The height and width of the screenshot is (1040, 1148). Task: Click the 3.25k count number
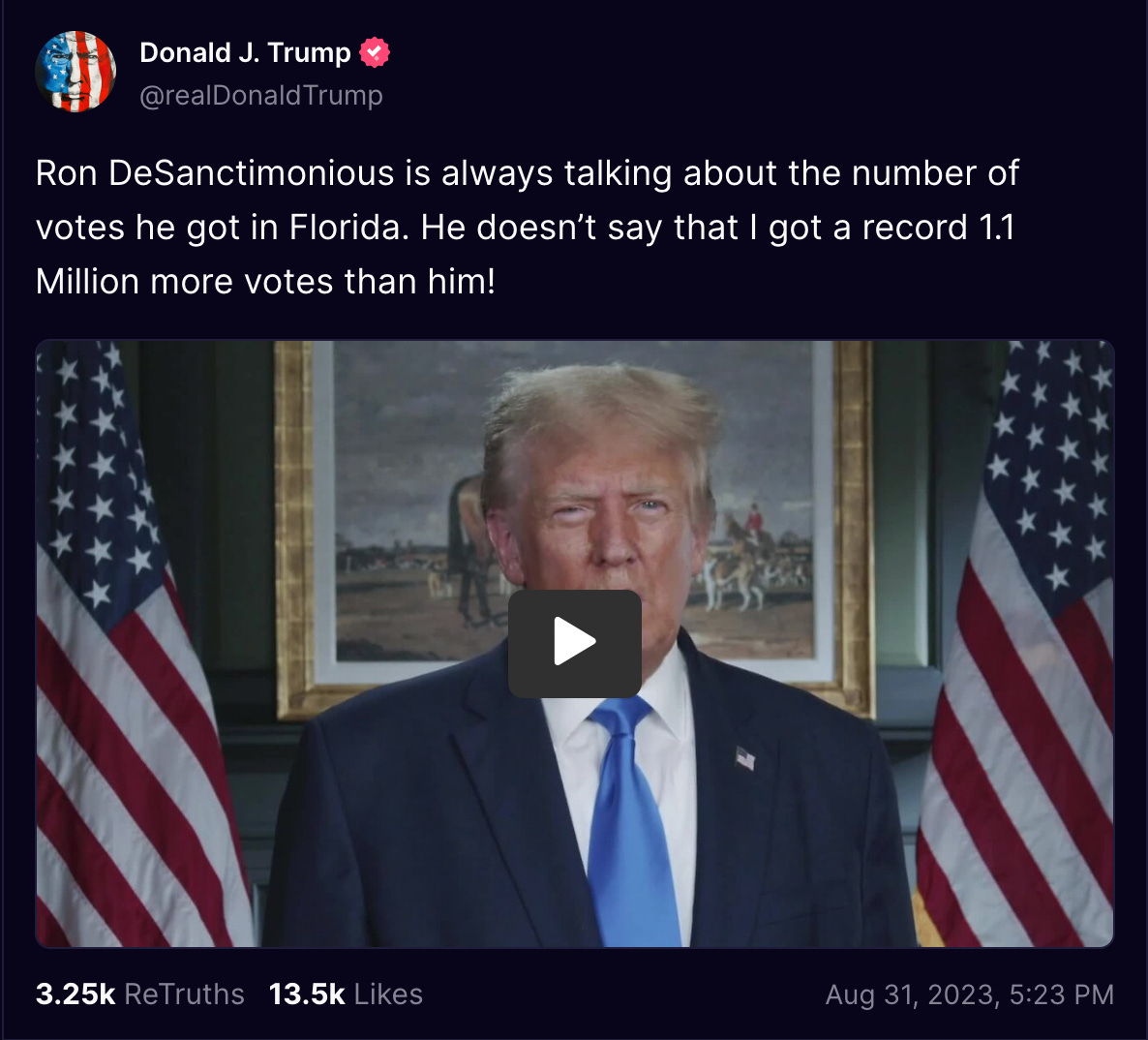point(76,994)
